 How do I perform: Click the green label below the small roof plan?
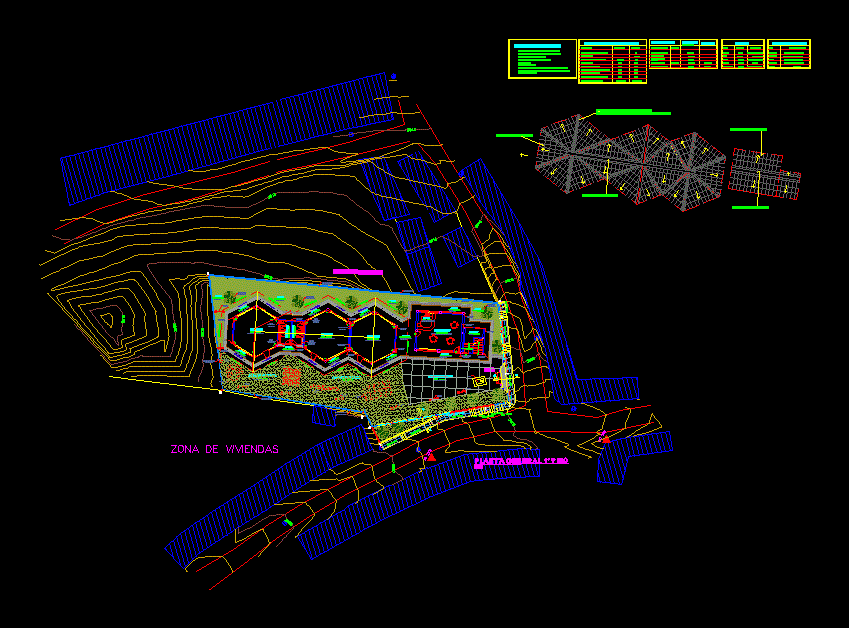pyautogui.click(x=750, y=207)
